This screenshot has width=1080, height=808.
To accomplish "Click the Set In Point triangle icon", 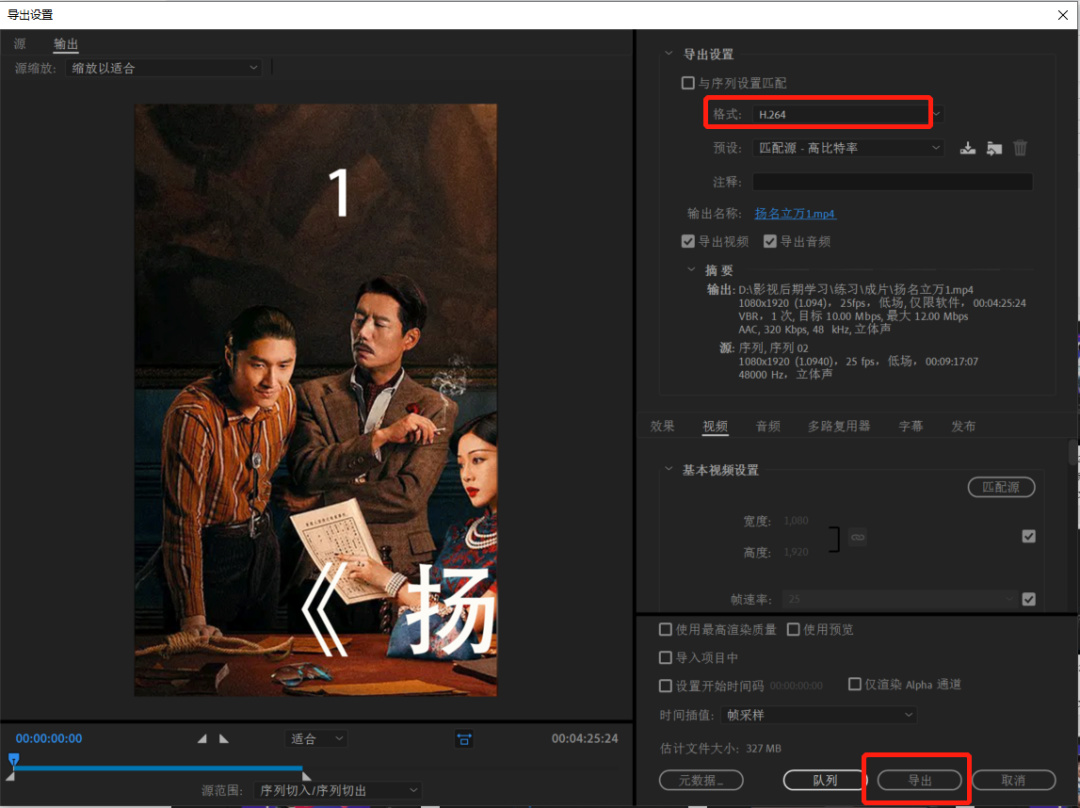I will tap(202, 739).
